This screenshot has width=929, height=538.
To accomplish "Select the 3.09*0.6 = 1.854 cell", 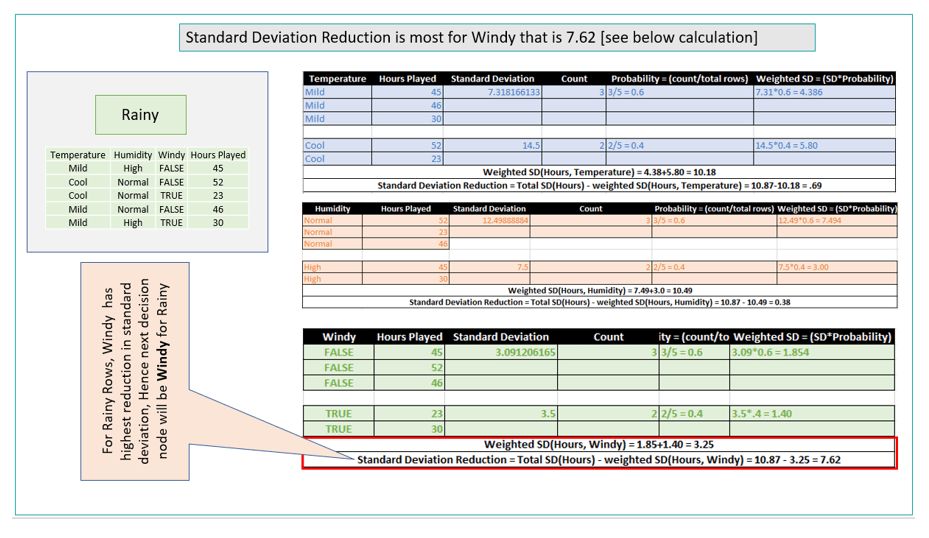I will pyautogui.click(x=811, y=352).
